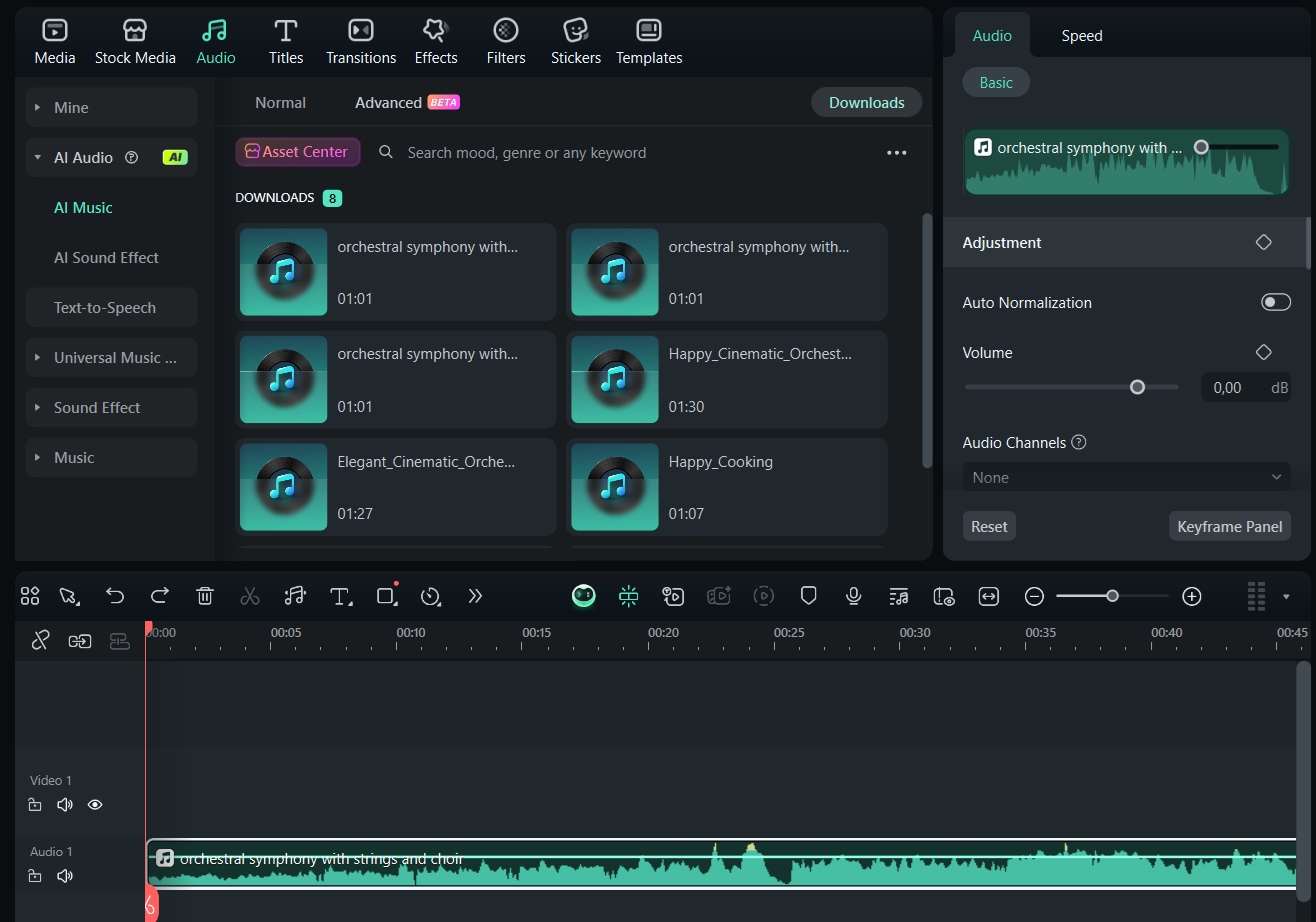Image resolution: width=1316 pixels, height=922 pixels.
Task: Open the Stock Media tab
Action: [x=135, y=42]
